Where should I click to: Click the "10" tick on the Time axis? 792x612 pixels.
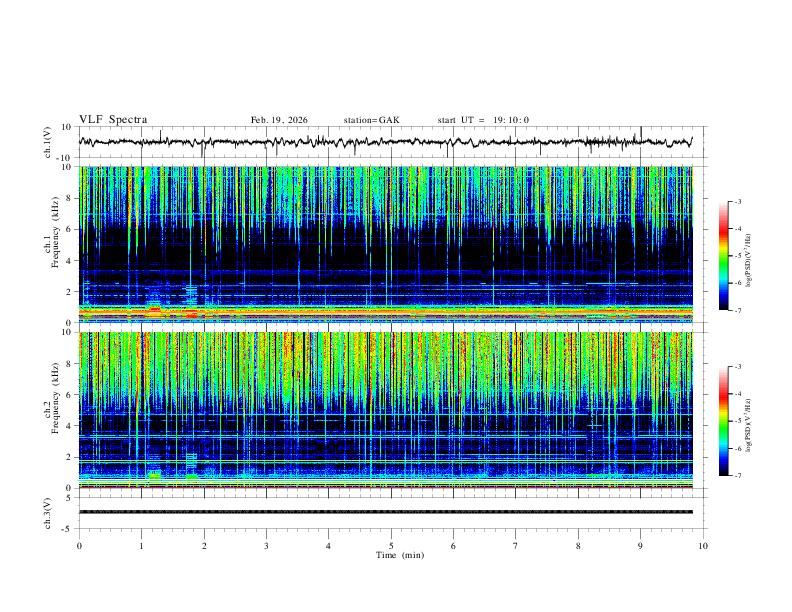click(703, 546)
